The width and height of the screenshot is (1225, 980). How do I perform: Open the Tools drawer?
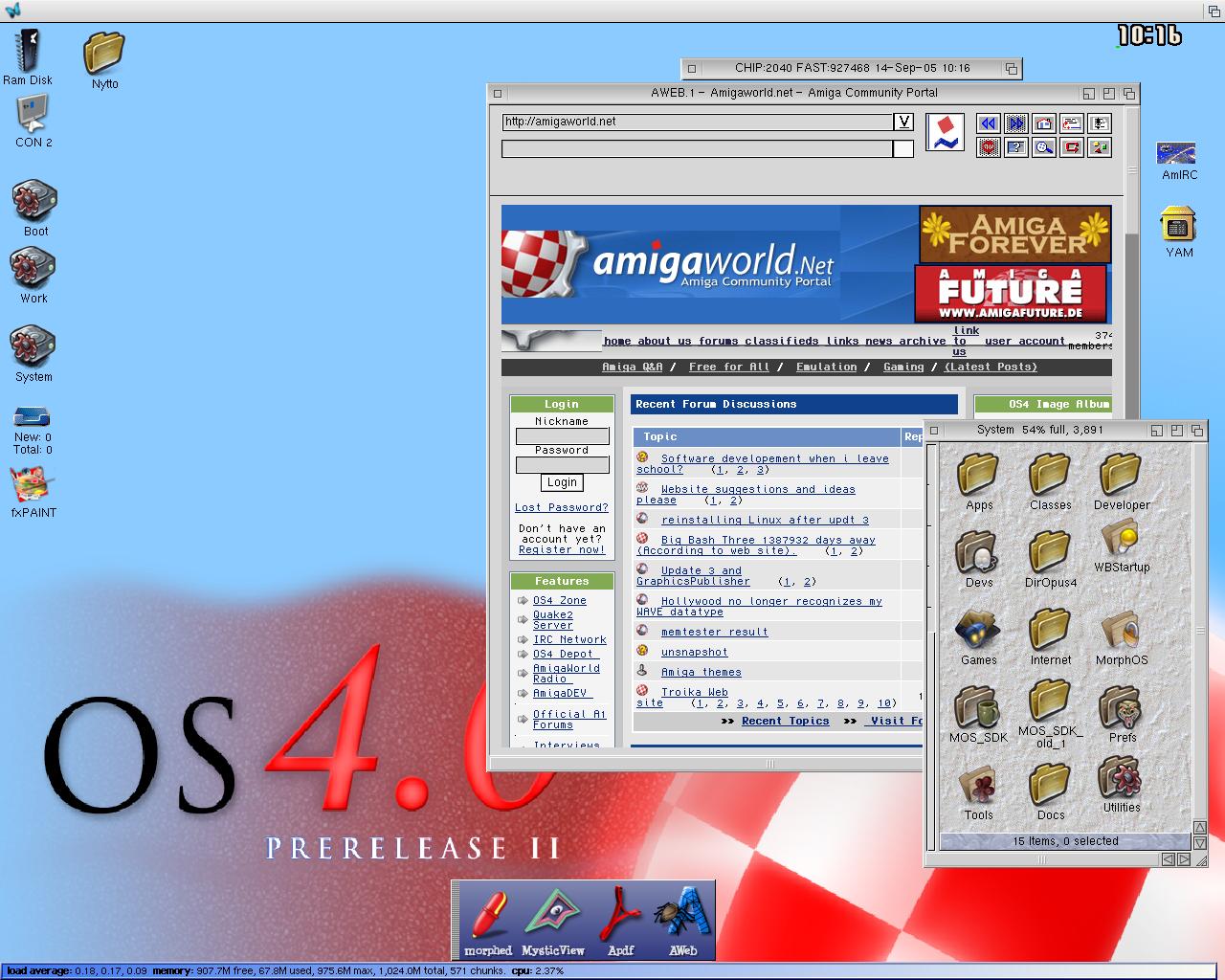[978, 791]
